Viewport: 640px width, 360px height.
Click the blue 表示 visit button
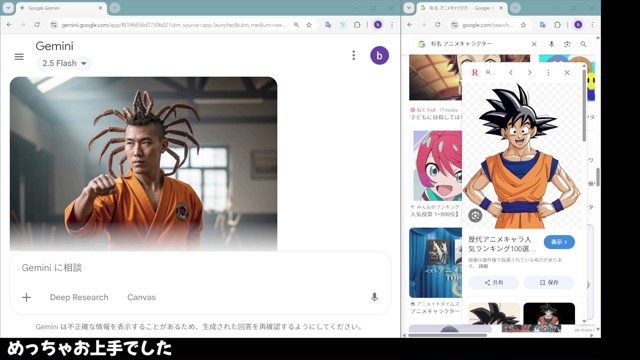coord(559,242)
